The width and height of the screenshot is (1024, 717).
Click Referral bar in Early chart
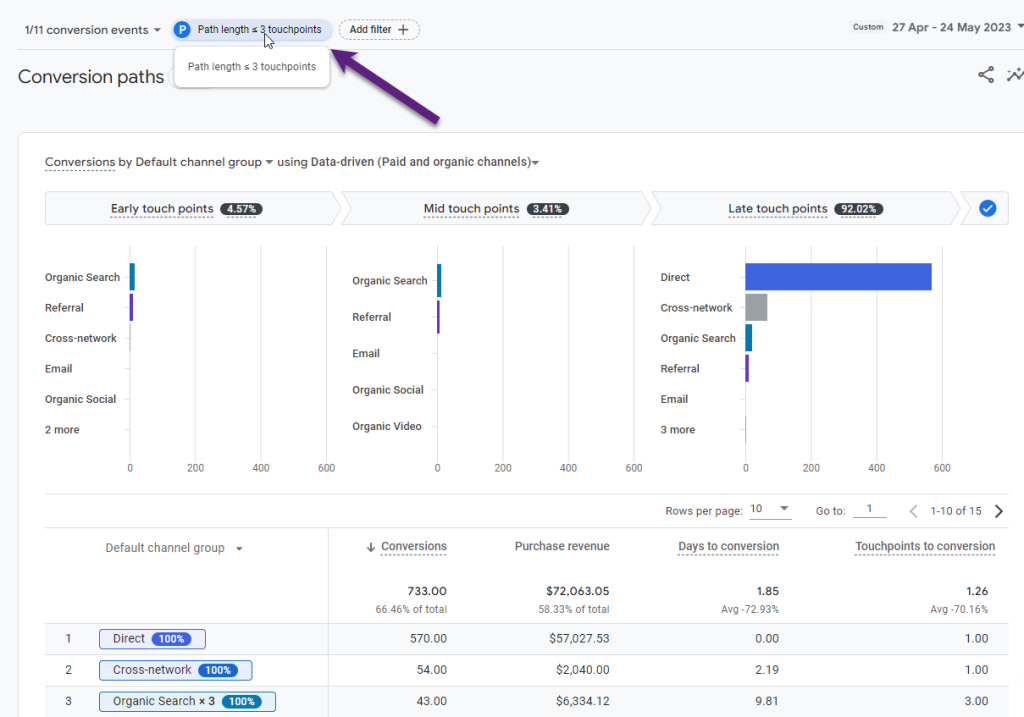click(131, 308)
